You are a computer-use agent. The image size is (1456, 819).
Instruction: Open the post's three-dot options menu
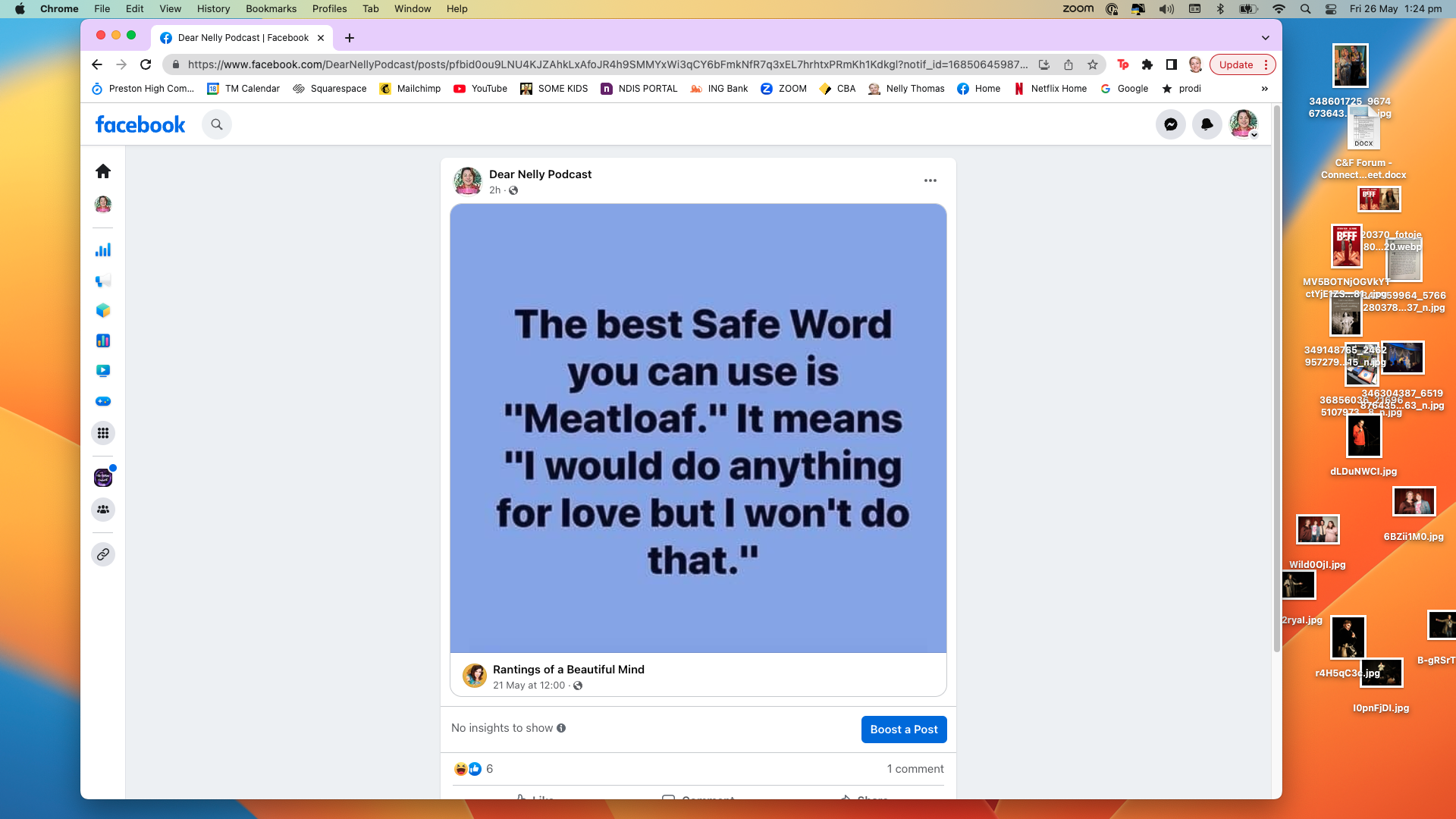click(x=930, y=180)
